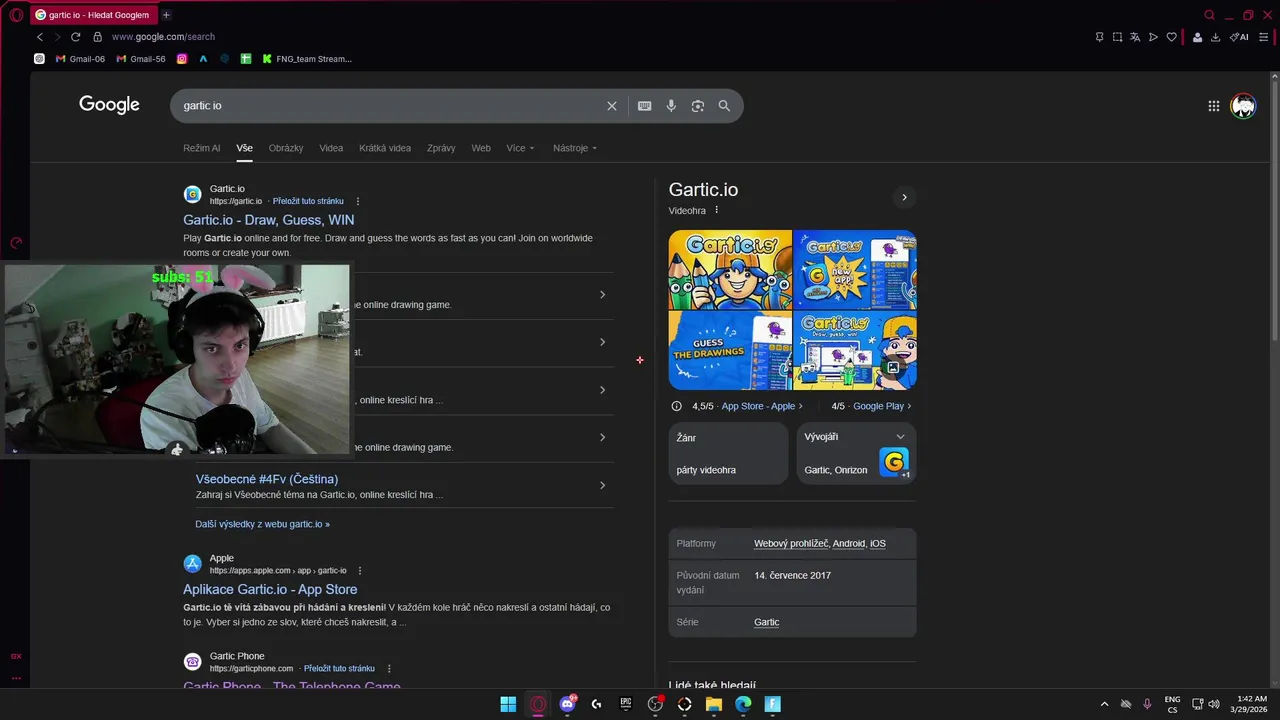Viewport: 1280px width, 720px height.
Task: Click the ratings info circle icon
Action: point(677,406)
